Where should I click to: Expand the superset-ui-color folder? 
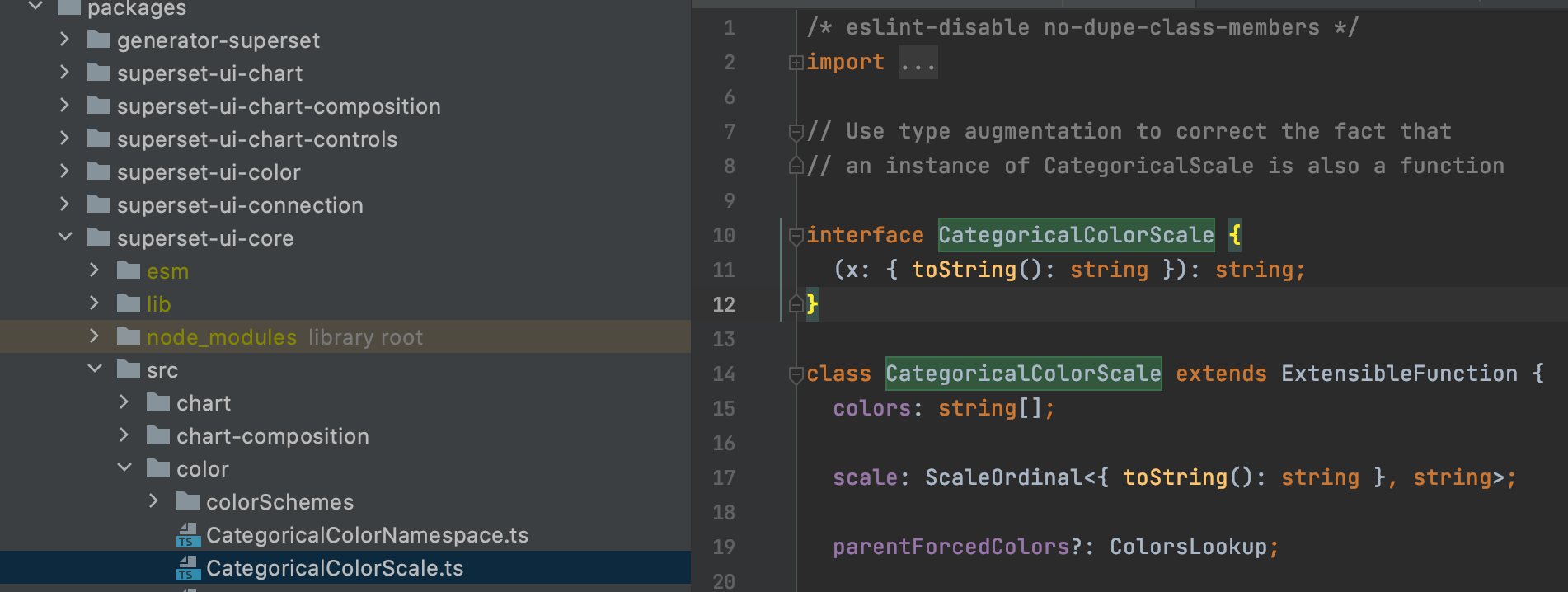tap(64, 171)
